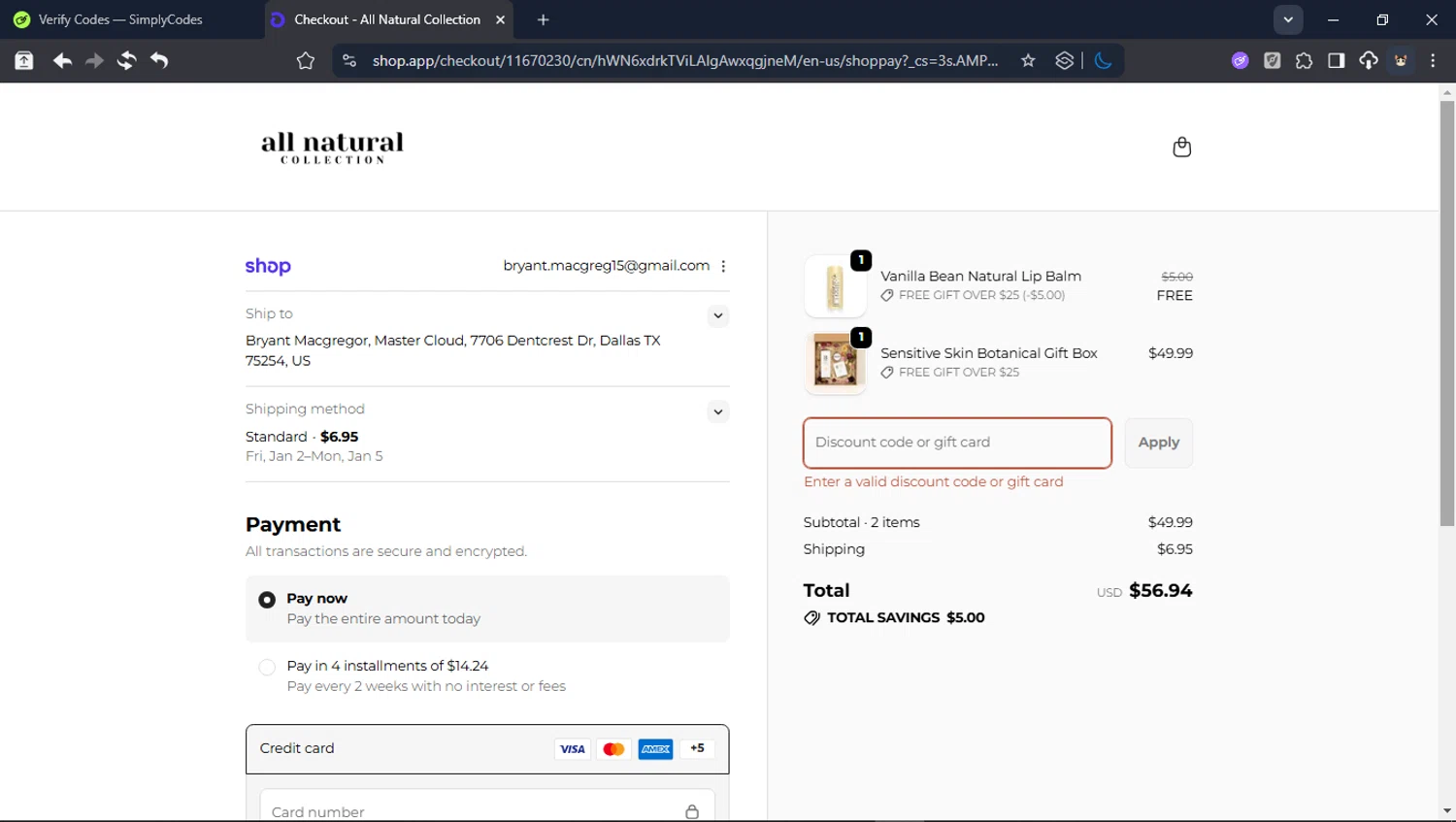
Task: Click the Shop pay logo
Action: click(x=268, y=266)
